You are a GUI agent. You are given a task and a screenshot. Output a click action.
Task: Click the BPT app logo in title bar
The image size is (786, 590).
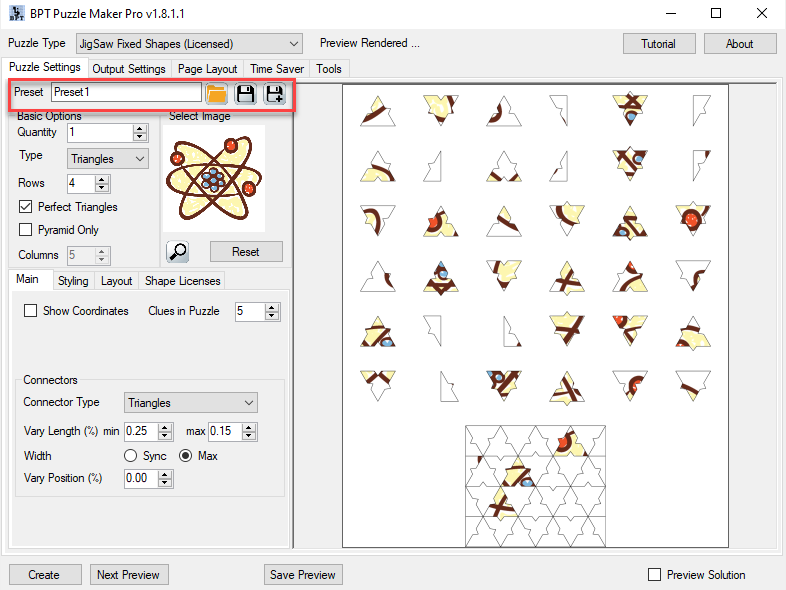pos(16,14)
